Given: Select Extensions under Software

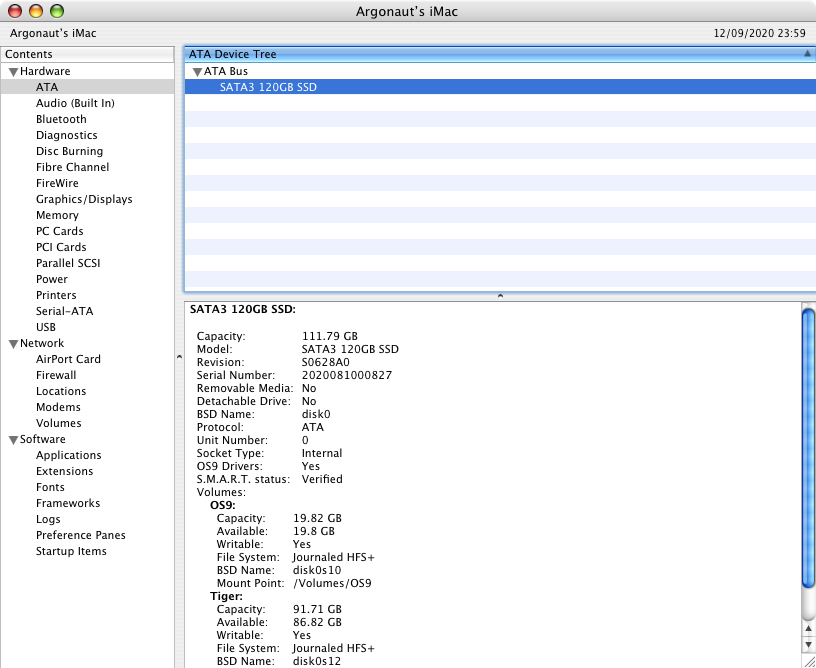Looking at the screenshot, I should [x=65, y=471].
